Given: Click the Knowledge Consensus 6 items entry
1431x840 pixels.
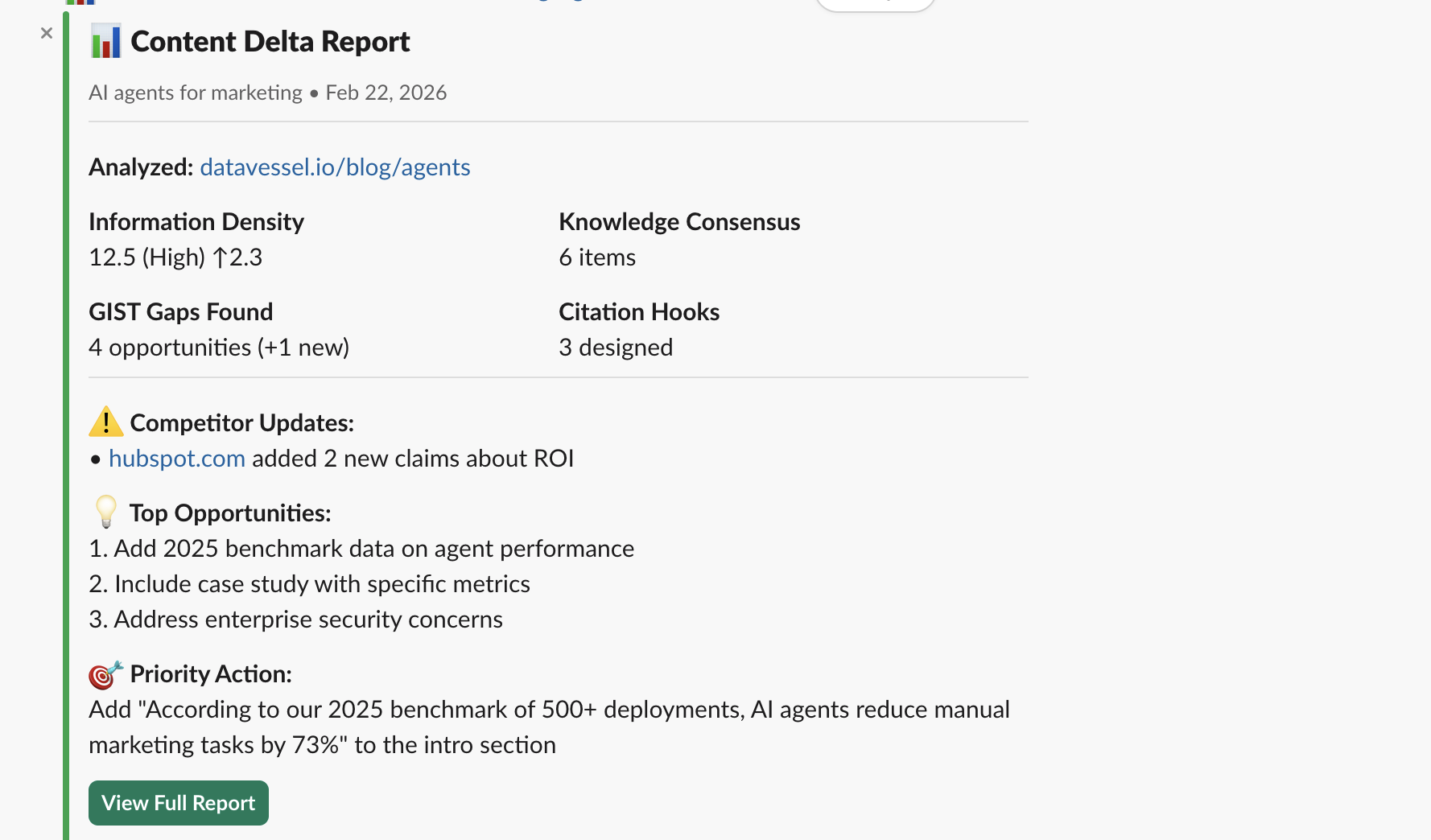Looking at the screenshot, I should tap(597, 257).
